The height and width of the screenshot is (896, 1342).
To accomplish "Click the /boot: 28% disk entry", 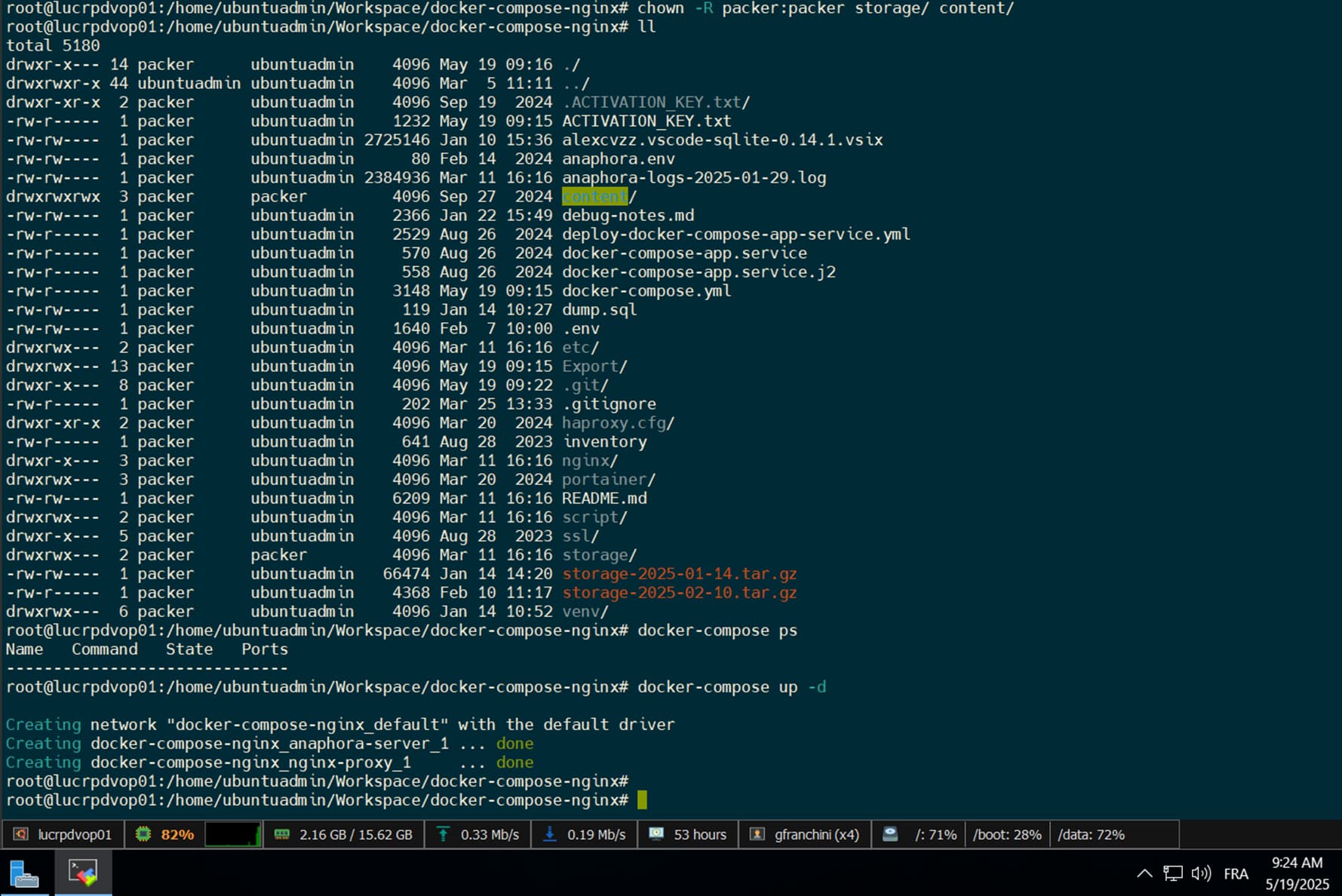I will [x=1007, y=834].
